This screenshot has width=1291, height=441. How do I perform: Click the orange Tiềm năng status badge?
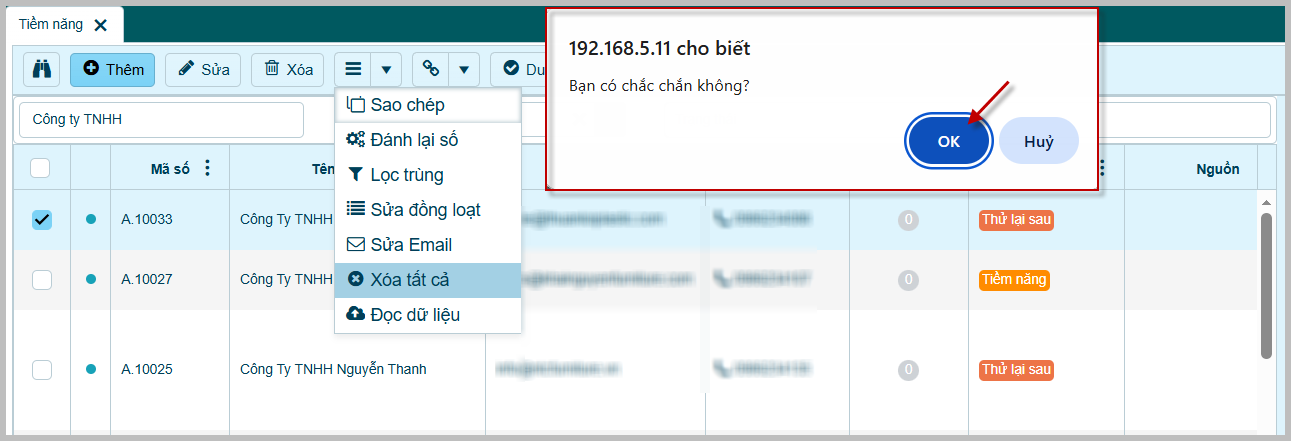(x=1014, y=280)
